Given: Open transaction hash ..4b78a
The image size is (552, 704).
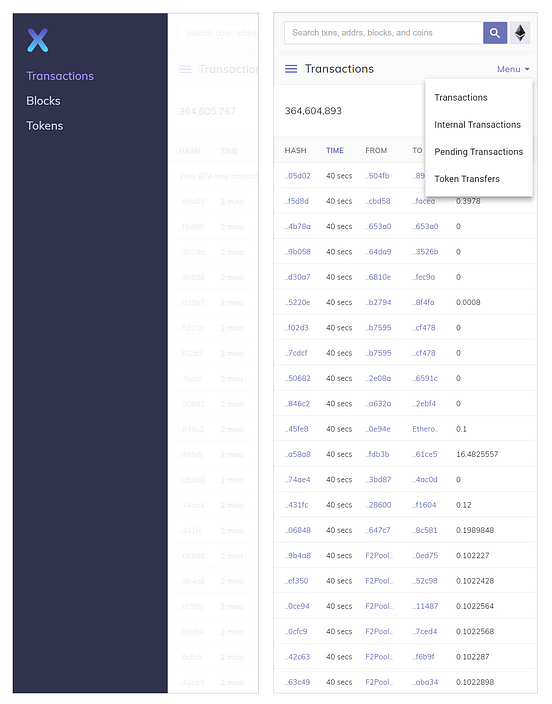Looking at the screenshot, I should [298, 226].
